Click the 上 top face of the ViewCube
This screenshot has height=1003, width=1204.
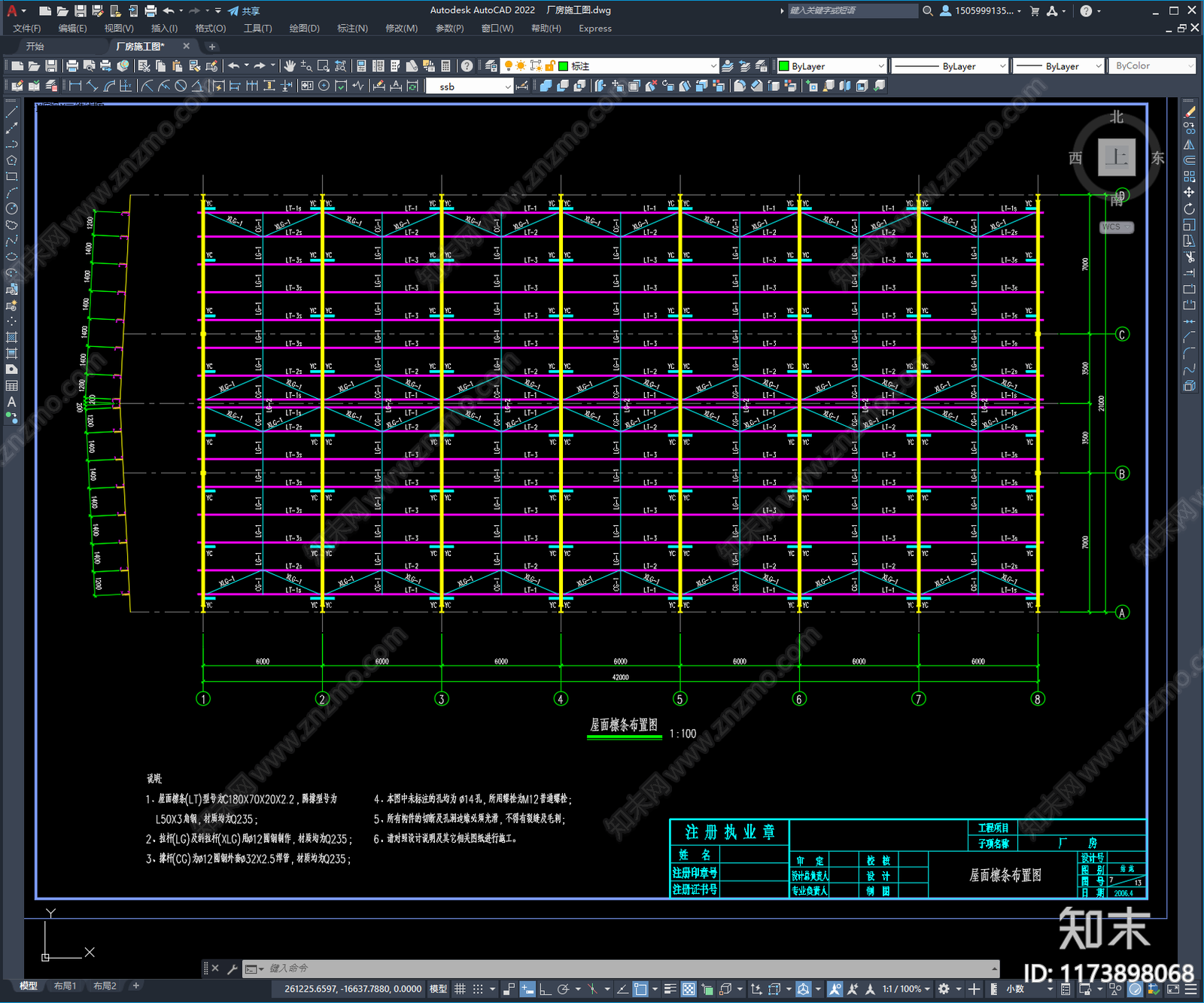(1117, 157)
